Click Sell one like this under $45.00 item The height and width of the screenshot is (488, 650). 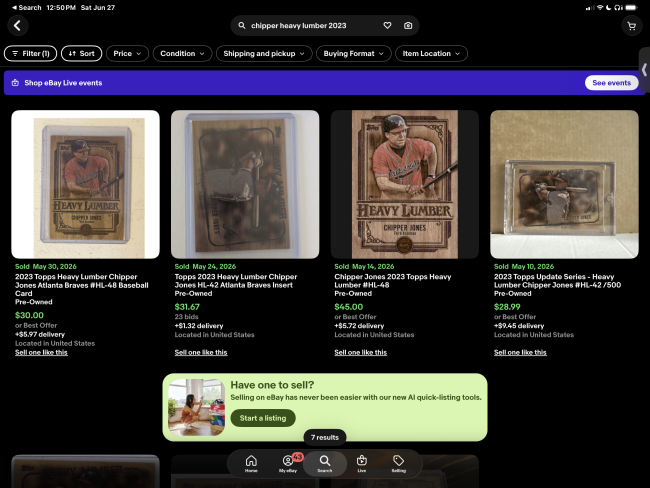pyautogui.click(x=361, y=352)
